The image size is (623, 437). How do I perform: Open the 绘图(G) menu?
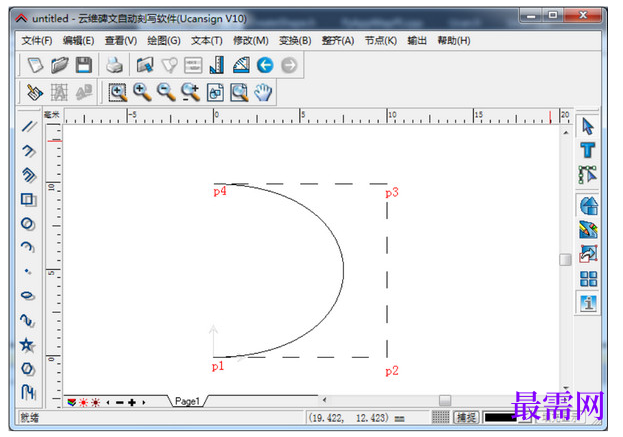pos(164,41)
